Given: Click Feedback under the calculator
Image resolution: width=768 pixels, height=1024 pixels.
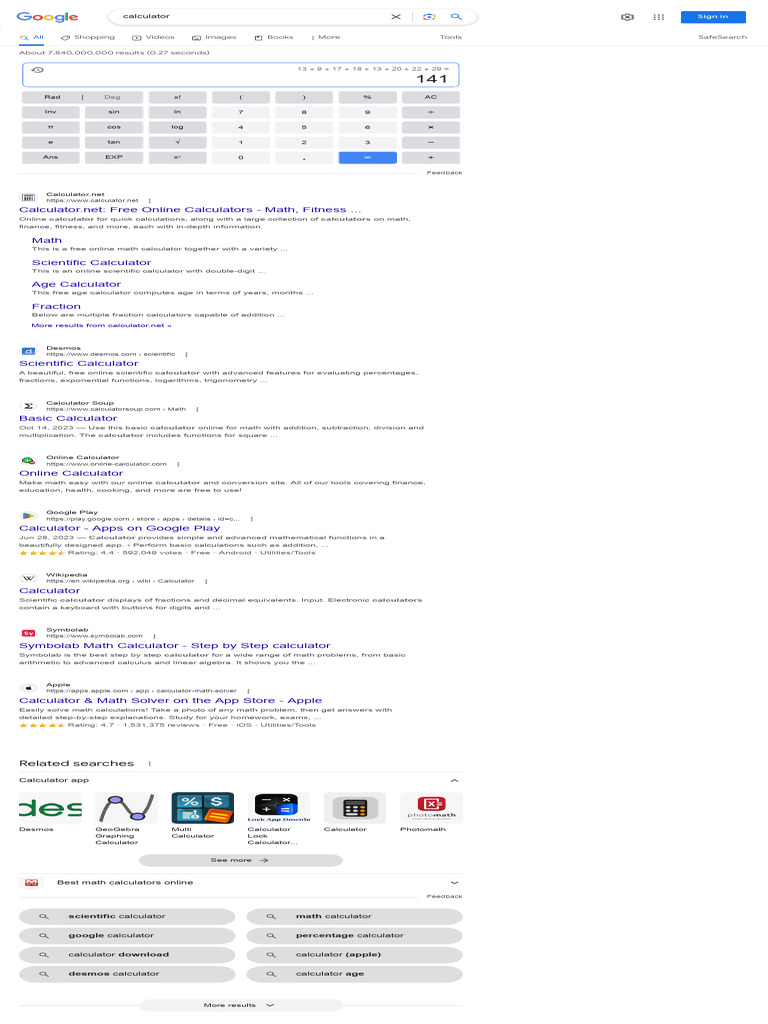Looking at the screenshot, I should coord(444,173).
